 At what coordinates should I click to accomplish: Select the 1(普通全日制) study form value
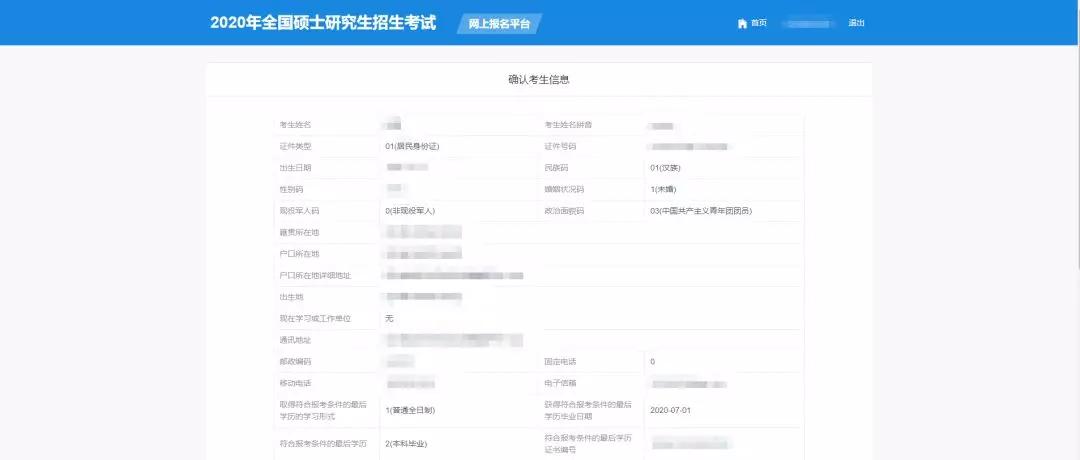pos(410,410)
